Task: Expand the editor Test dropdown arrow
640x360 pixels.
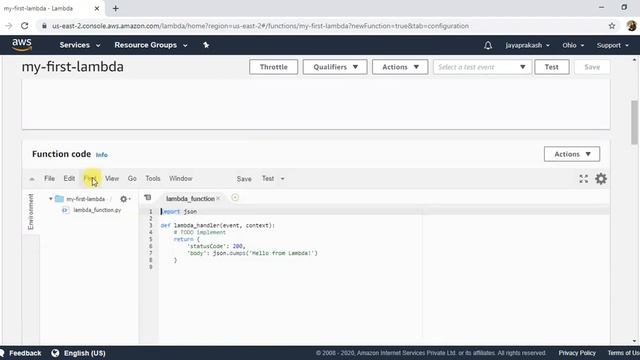Action: (x=282, y=179)
